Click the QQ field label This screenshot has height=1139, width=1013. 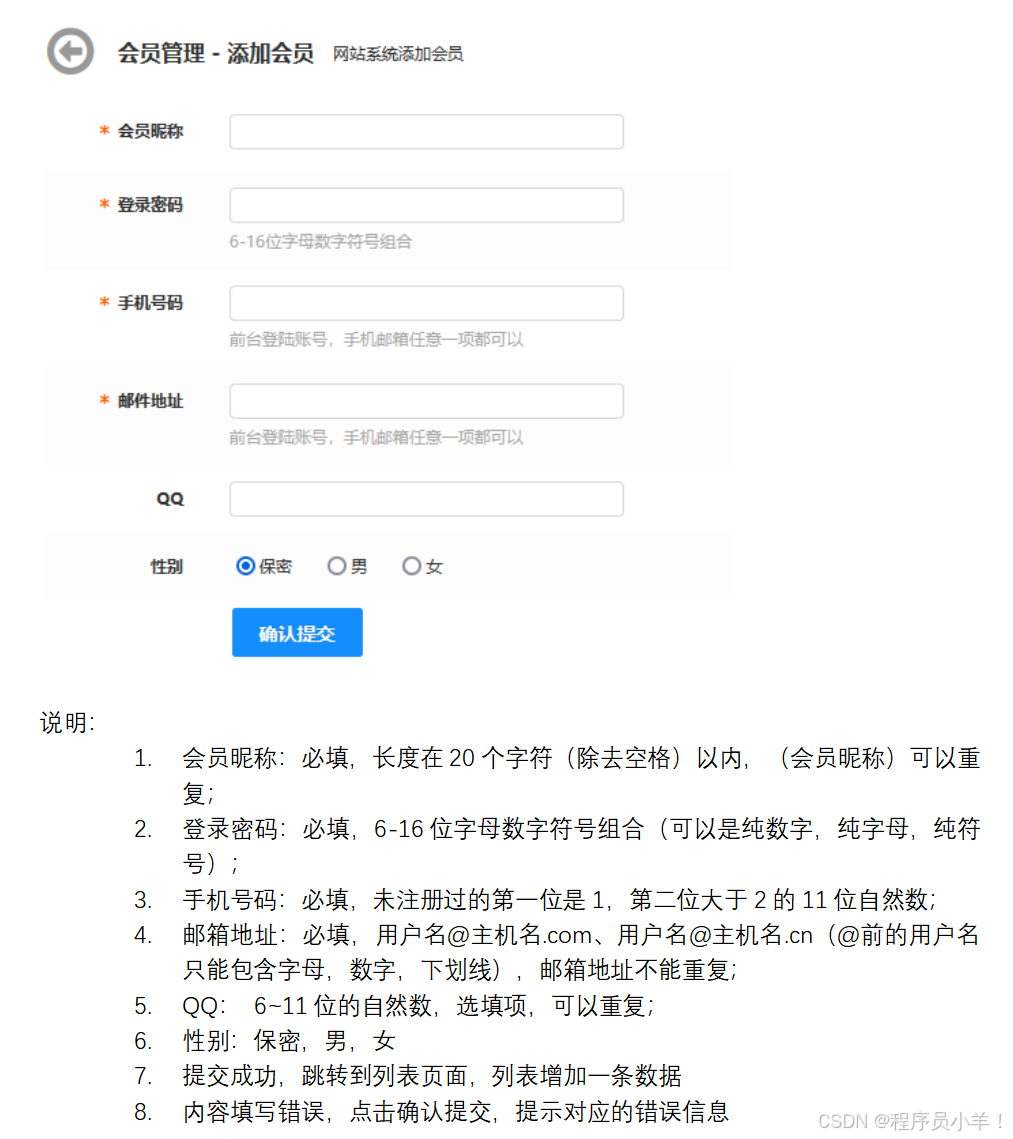(170, 499)
